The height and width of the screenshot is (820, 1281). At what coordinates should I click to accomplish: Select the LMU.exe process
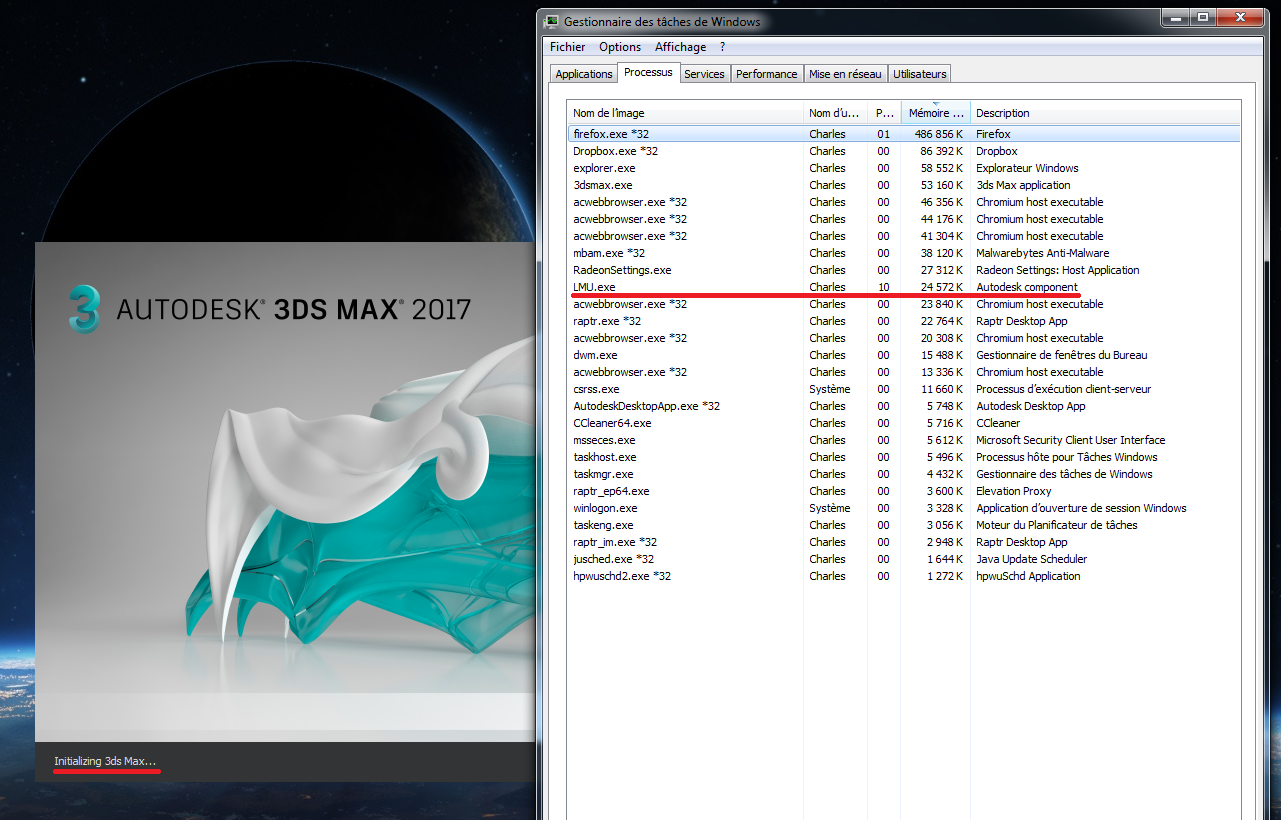coord(904,287)
